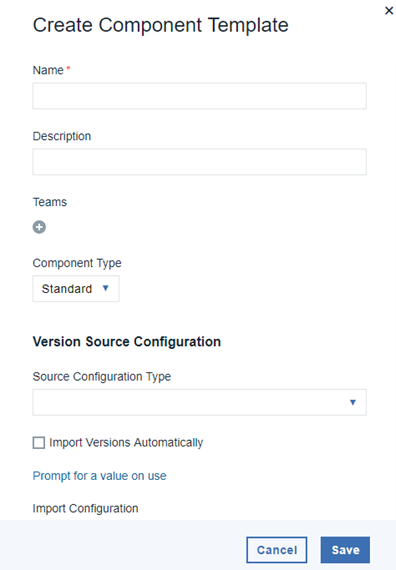Click the Import Configuration label
396x570 pixels.
pos(85,508)
